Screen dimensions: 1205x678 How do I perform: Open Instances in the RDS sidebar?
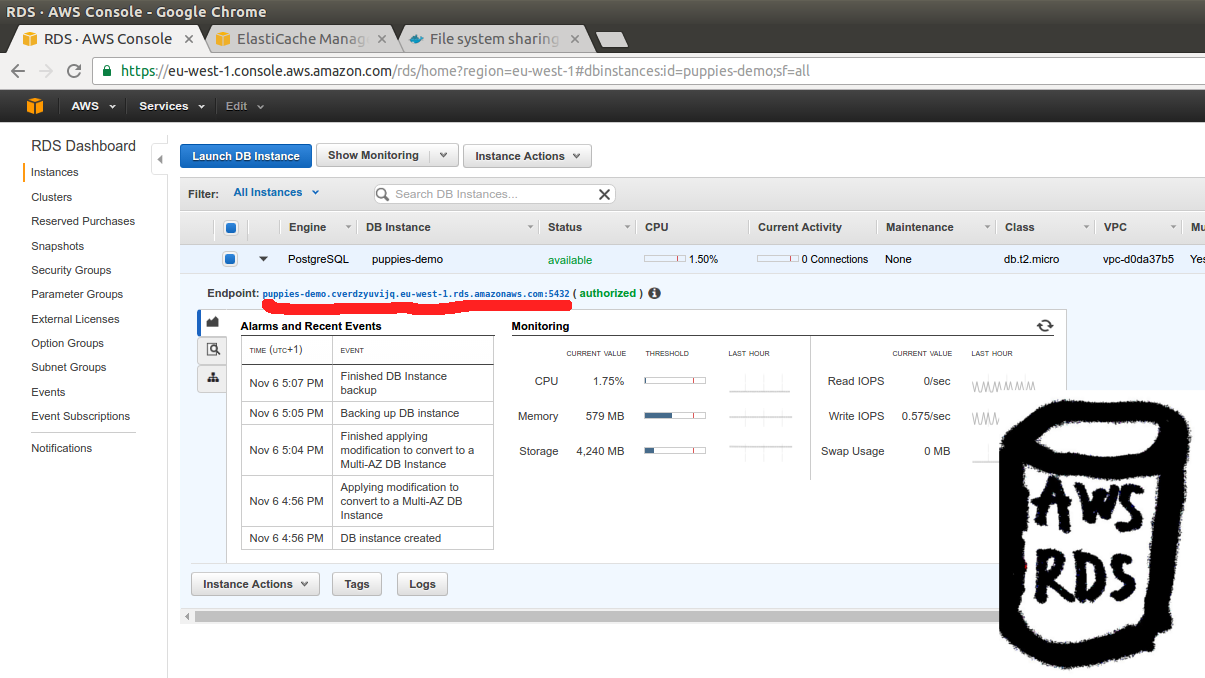[x=54, y=172]
